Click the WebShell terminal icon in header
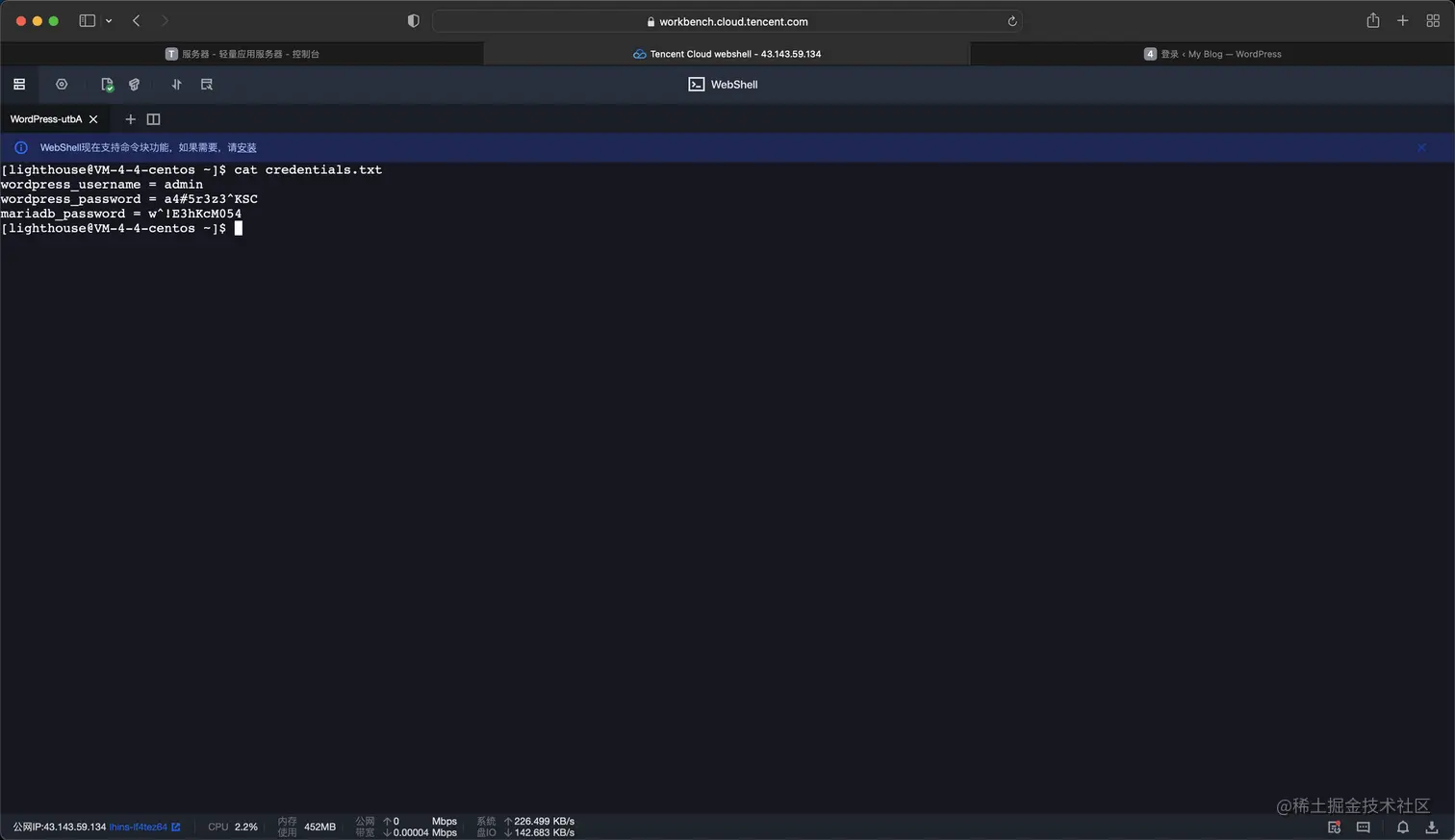The width and height of the screenshot is (1455, 840). 697,85
